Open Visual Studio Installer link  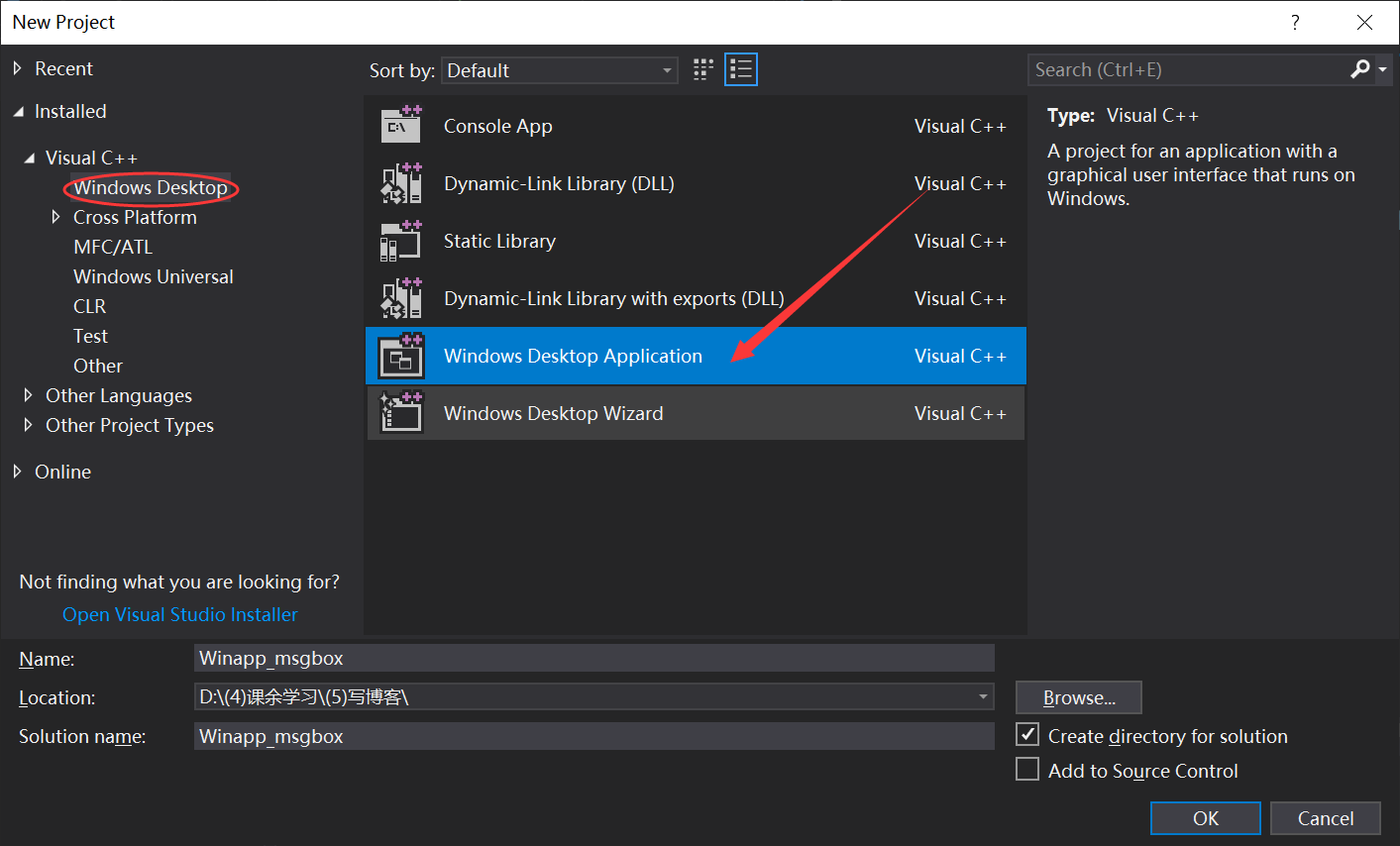(180, 614)
